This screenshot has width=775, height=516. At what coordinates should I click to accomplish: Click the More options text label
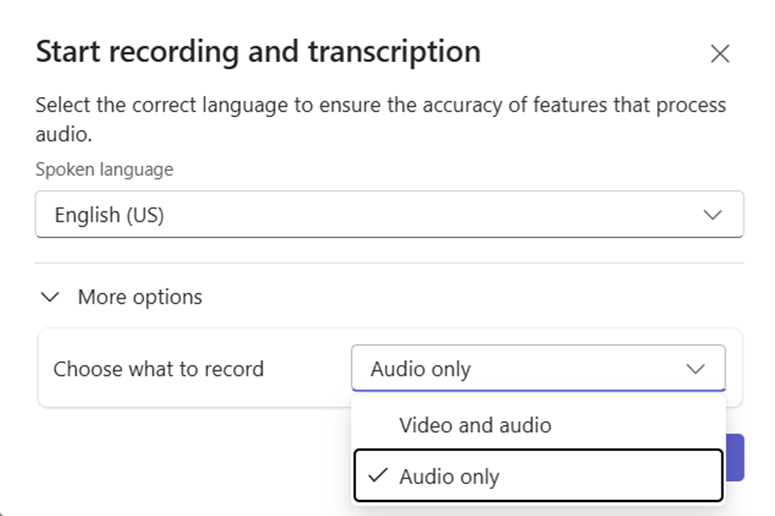pos(140,297)
